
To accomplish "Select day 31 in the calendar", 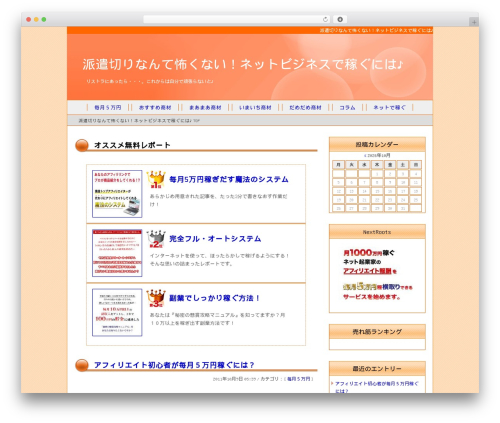I will pyautogui.click(x=403, y=208).
